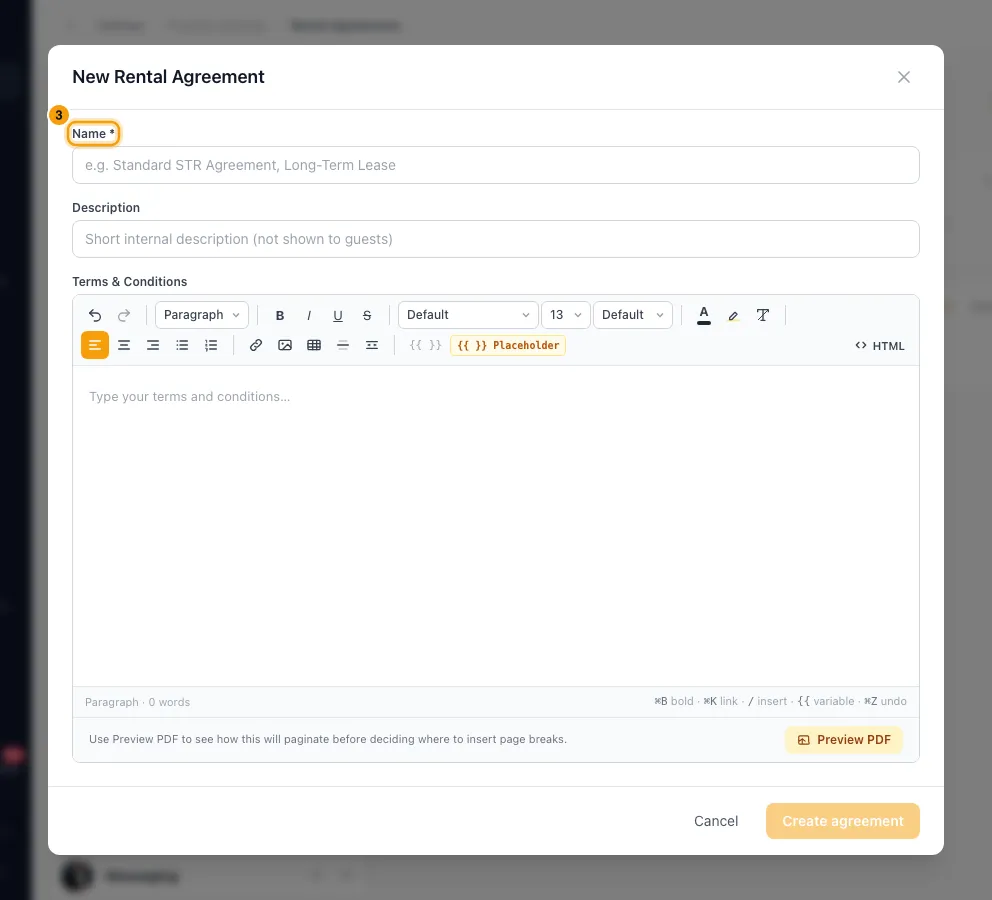Open the font size 13 dropdown
The image size is (992, 900).
[566, 315]
